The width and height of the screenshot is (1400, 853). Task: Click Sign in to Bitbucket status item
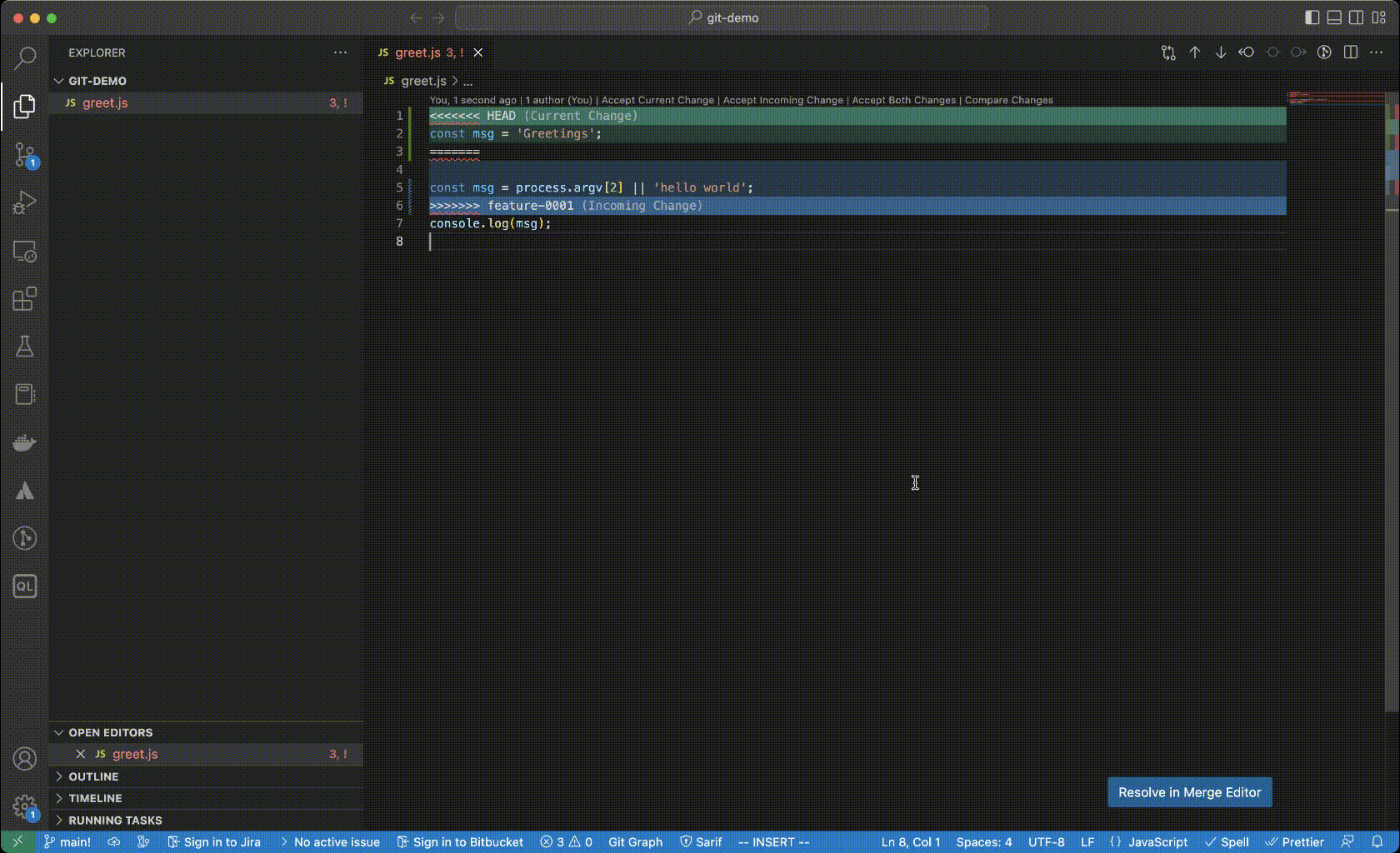[460, 842]
